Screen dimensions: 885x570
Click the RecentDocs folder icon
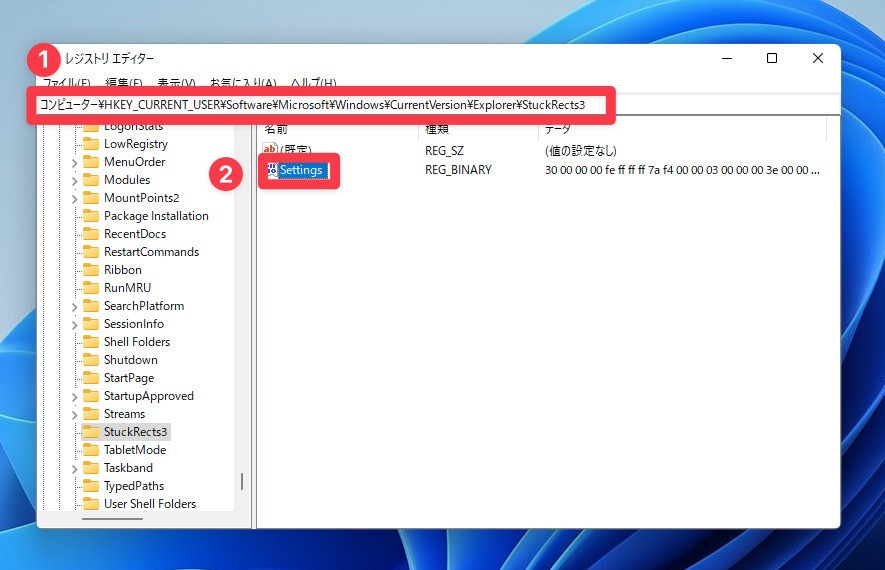click(x=91, y=234)
